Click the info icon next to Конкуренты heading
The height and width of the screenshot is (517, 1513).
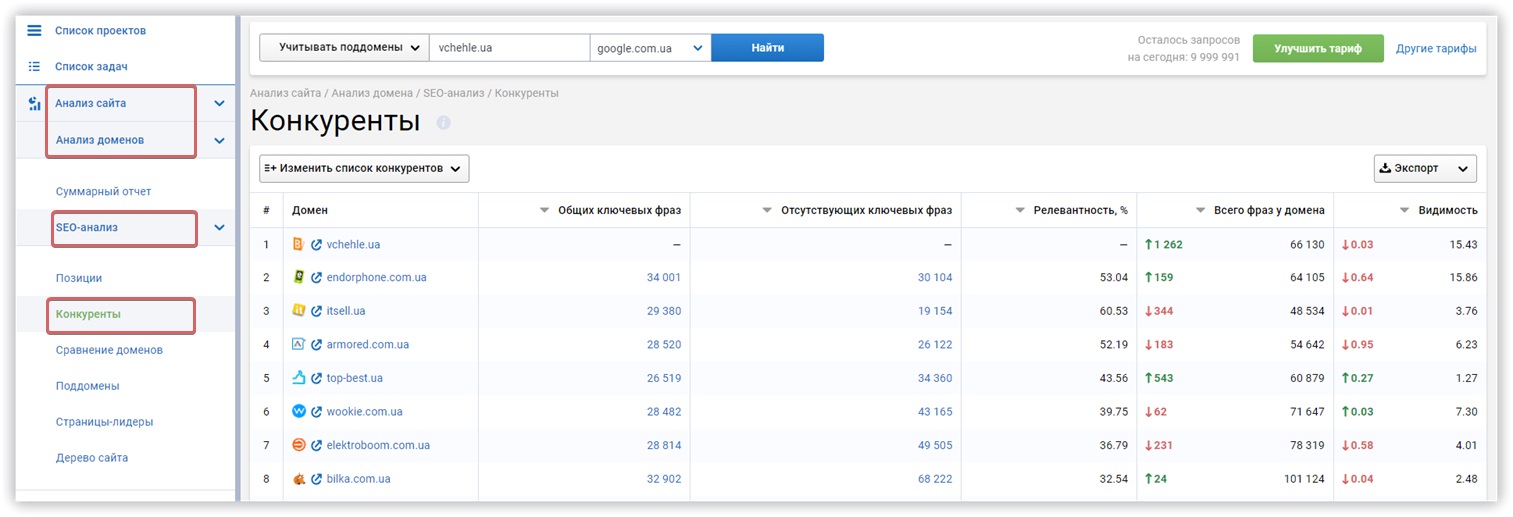click(x=444, y=122)
